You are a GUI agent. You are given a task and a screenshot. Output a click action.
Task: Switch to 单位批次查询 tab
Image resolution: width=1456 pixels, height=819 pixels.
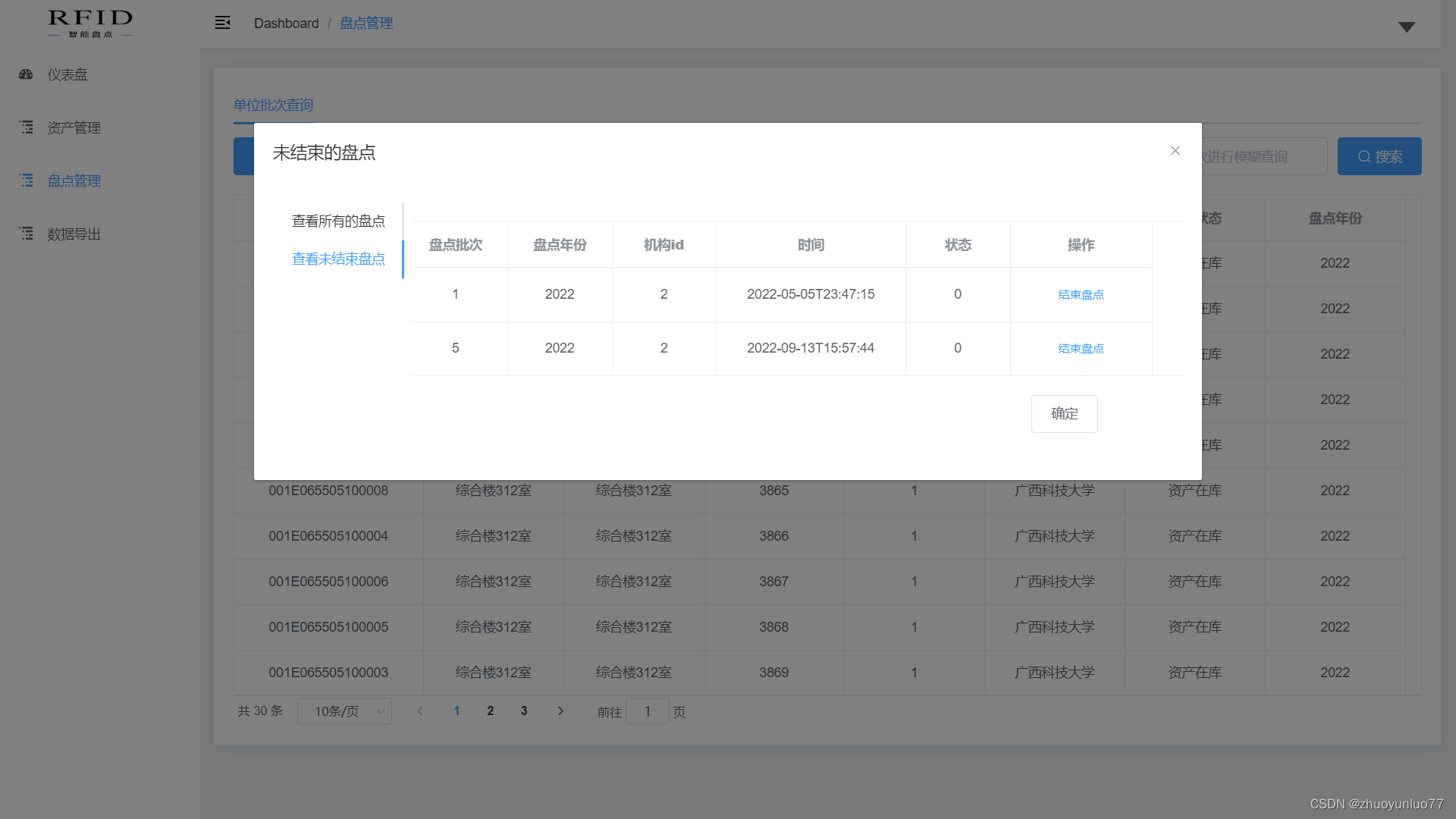pos(273,105)
